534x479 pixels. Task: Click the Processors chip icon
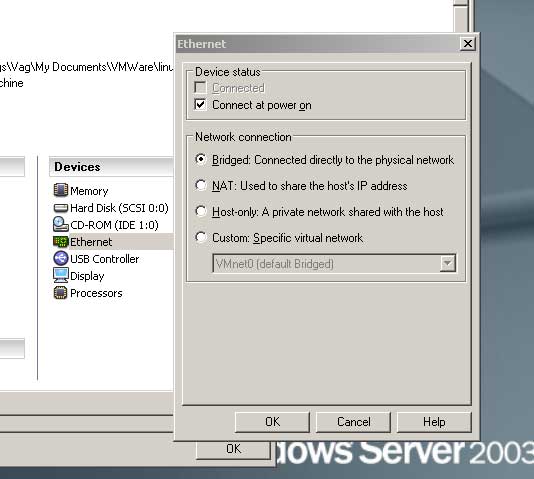click(x=61, y=293)
